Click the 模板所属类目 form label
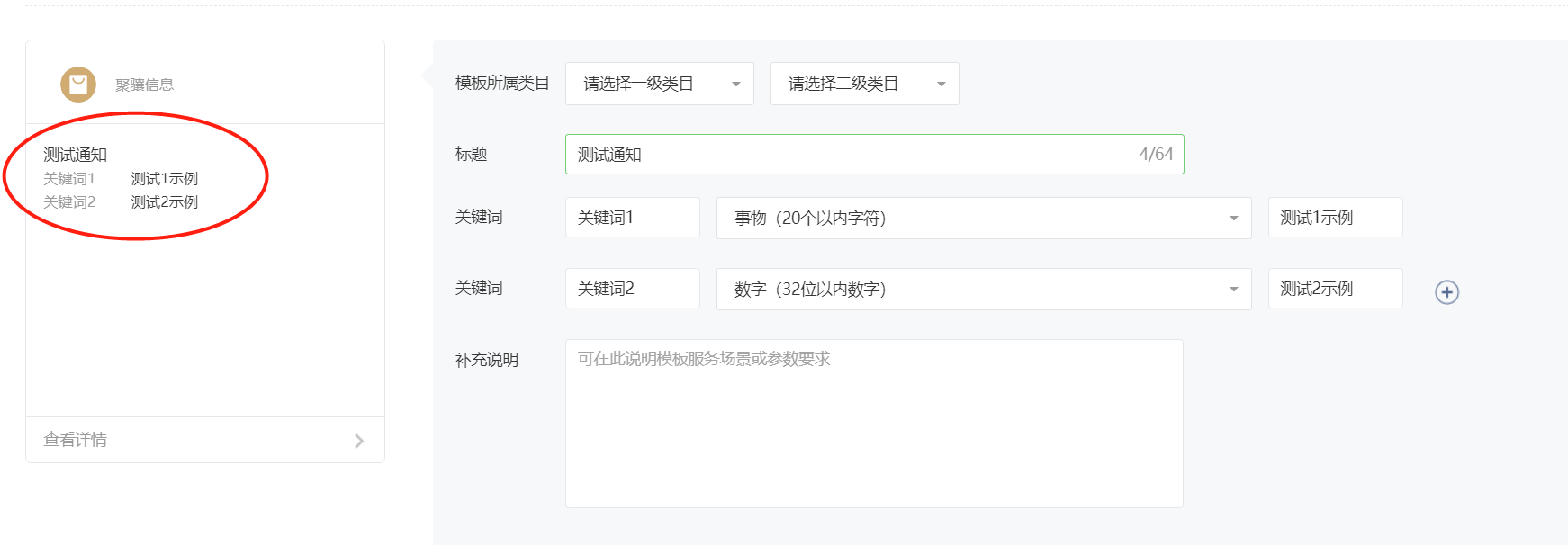The image size is (1568, 545). click(502, 83)
